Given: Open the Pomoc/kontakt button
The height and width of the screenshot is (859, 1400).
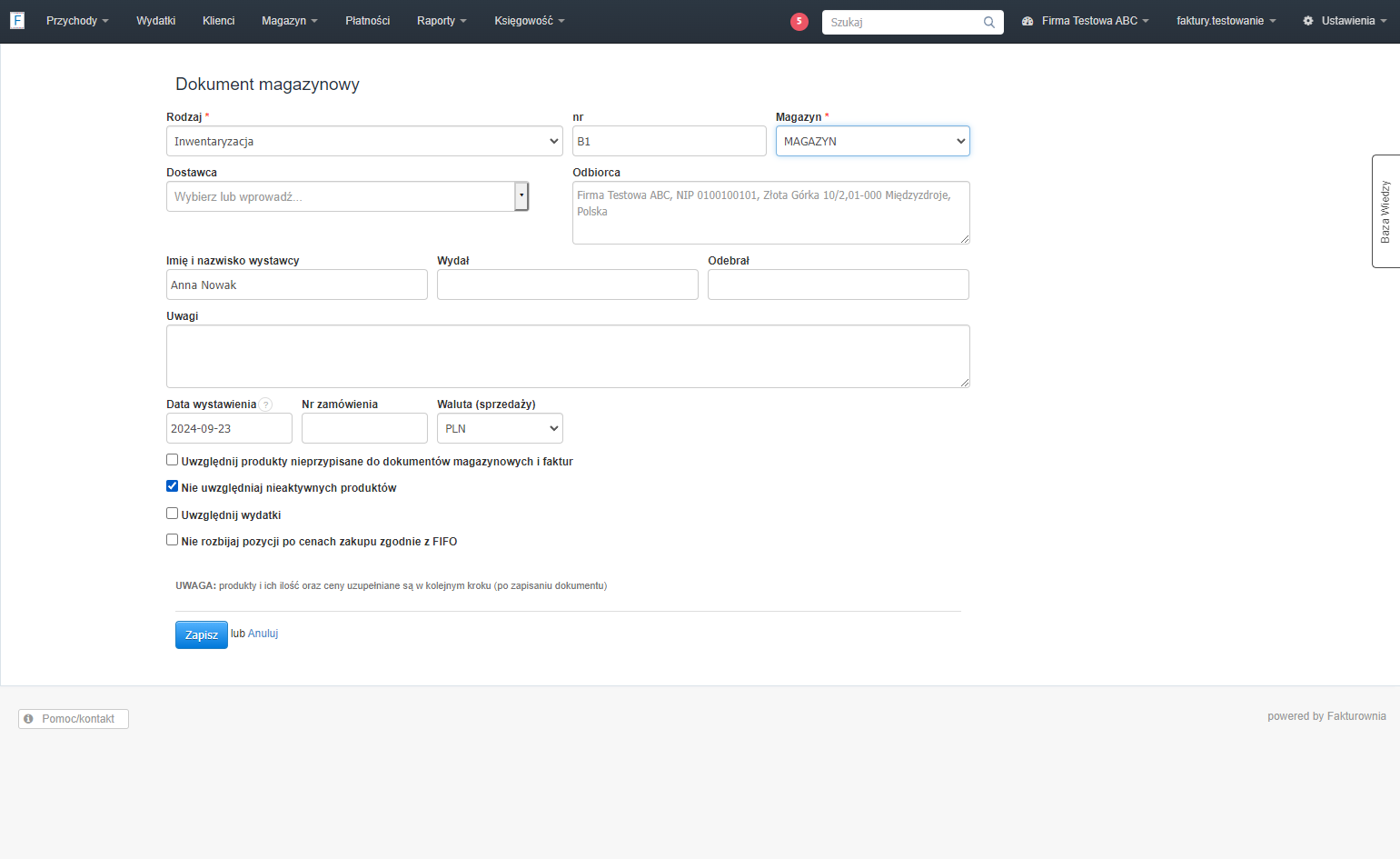Looking at the screenshot, I should [x=74, y=719].
